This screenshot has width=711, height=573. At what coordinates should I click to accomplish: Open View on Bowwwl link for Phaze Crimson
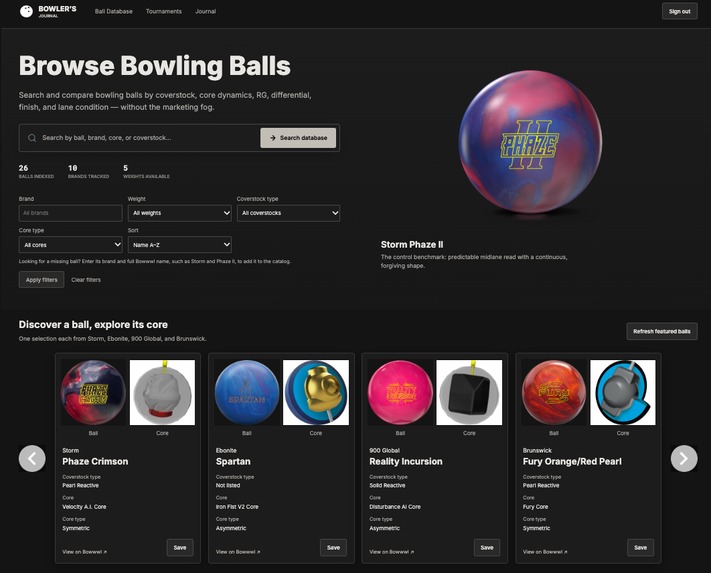pos(84,552)
